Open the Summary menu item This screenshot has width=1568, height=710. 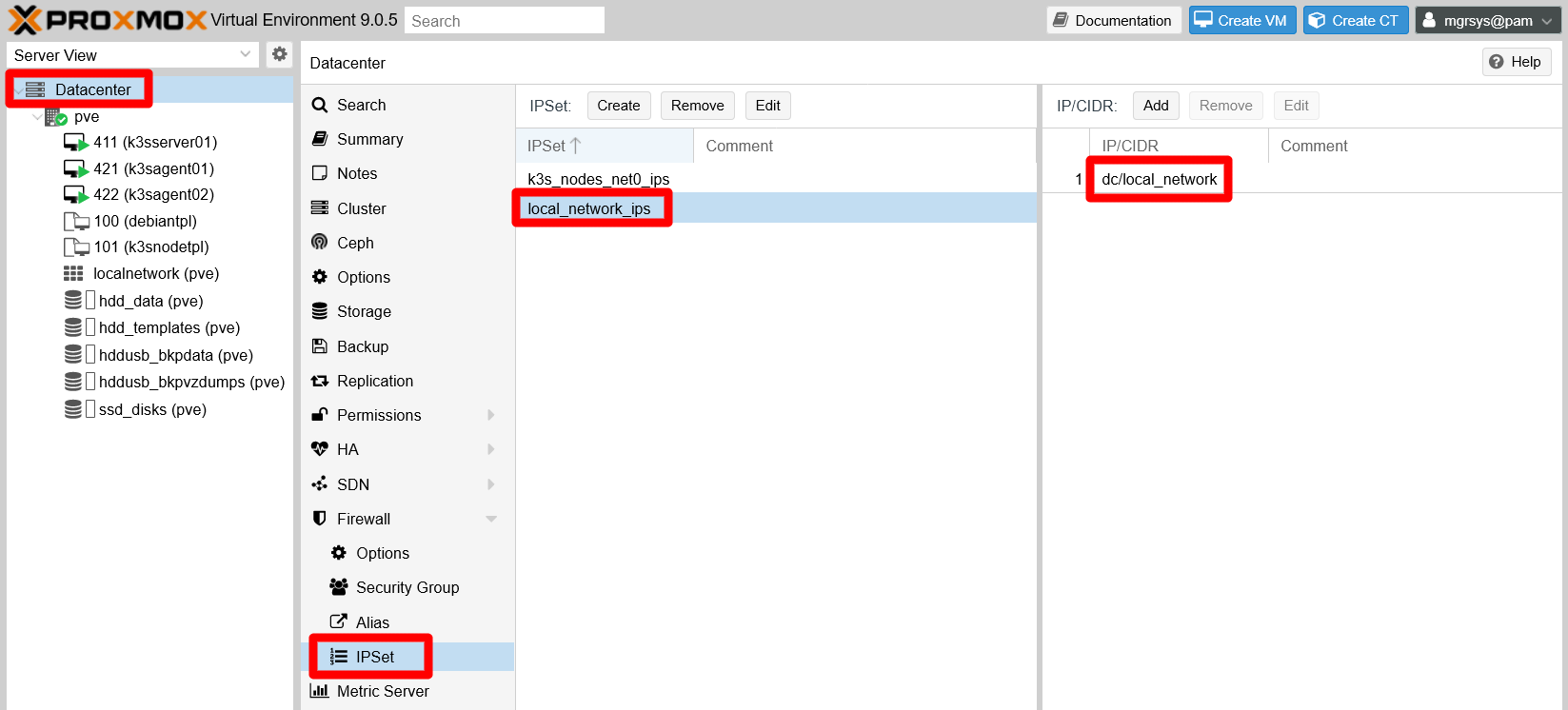click(407, 139)
